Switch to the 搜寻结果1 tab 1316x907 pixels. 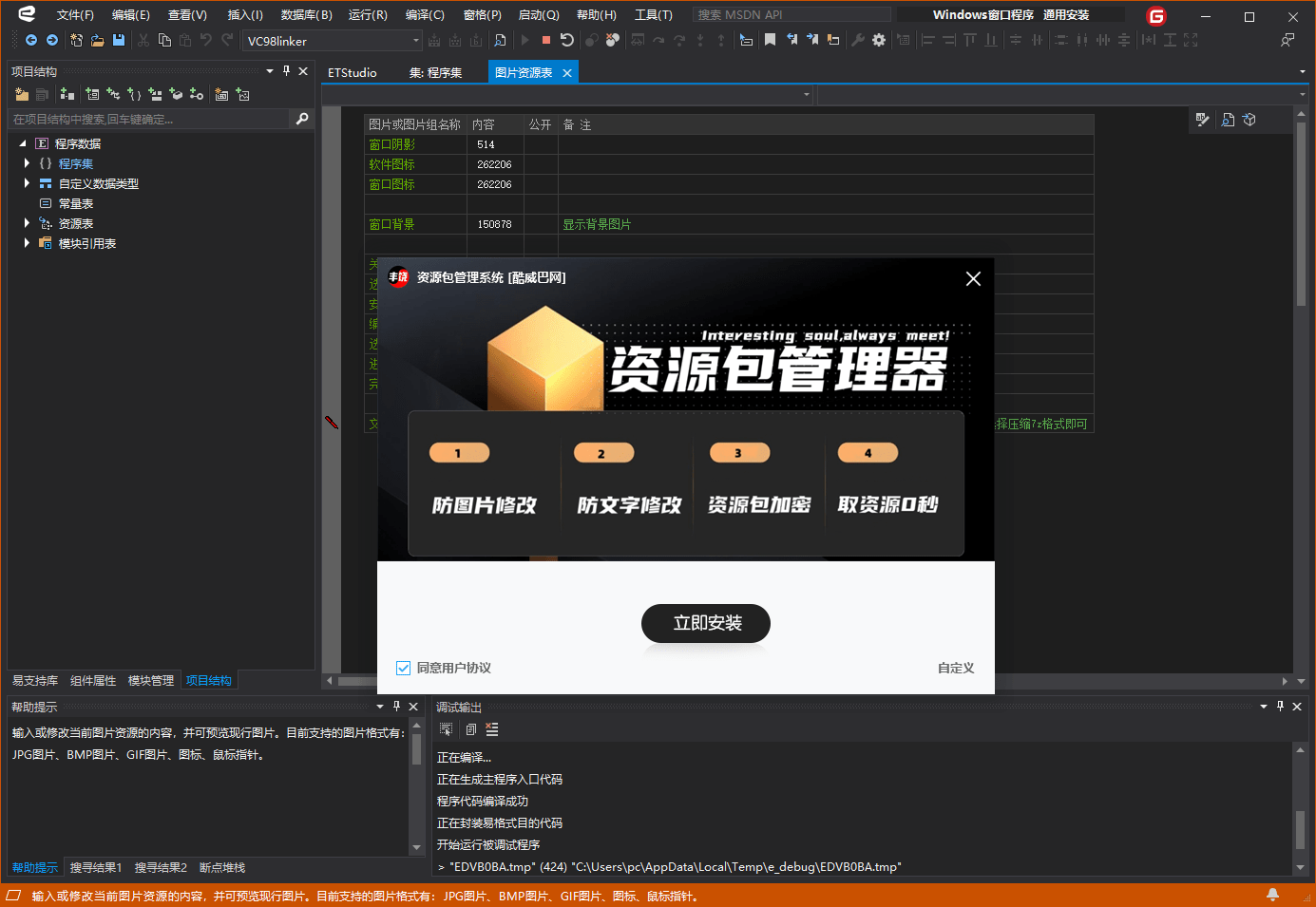(x=96, y=868)
